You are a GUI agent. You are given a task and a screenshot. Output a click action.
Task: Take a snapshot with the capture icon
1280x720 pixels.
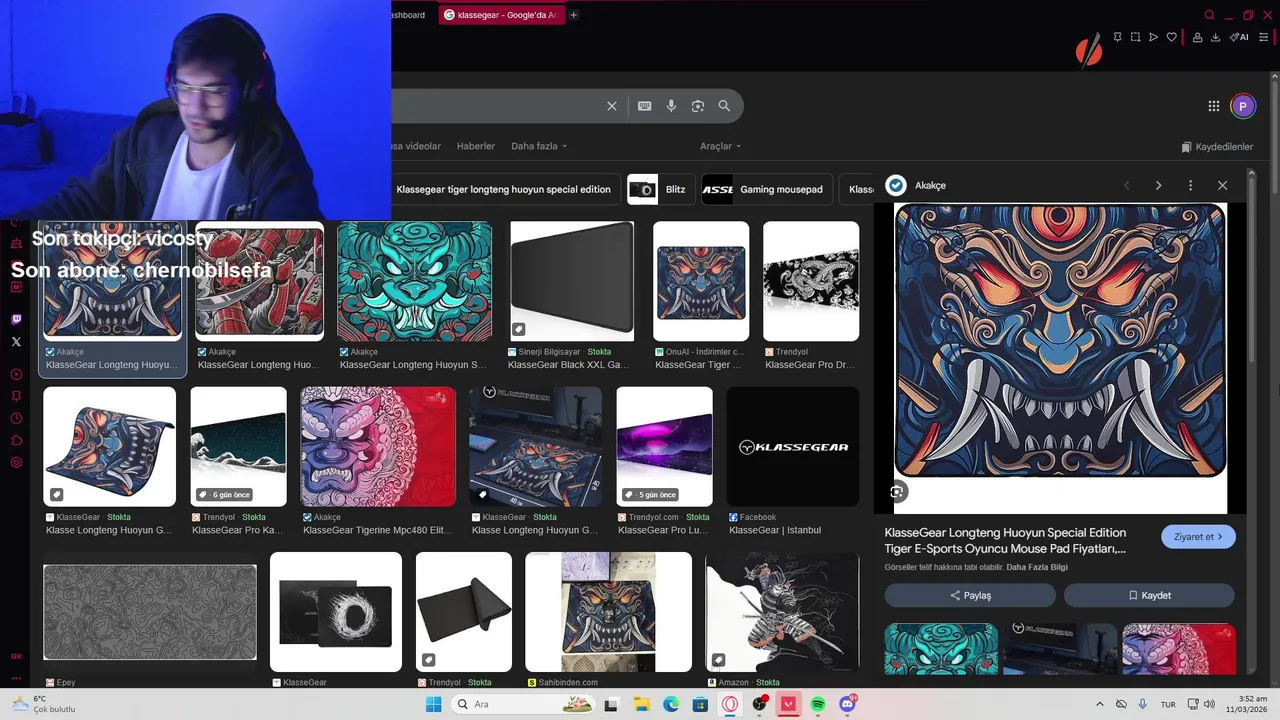[x=1135, y=37]
